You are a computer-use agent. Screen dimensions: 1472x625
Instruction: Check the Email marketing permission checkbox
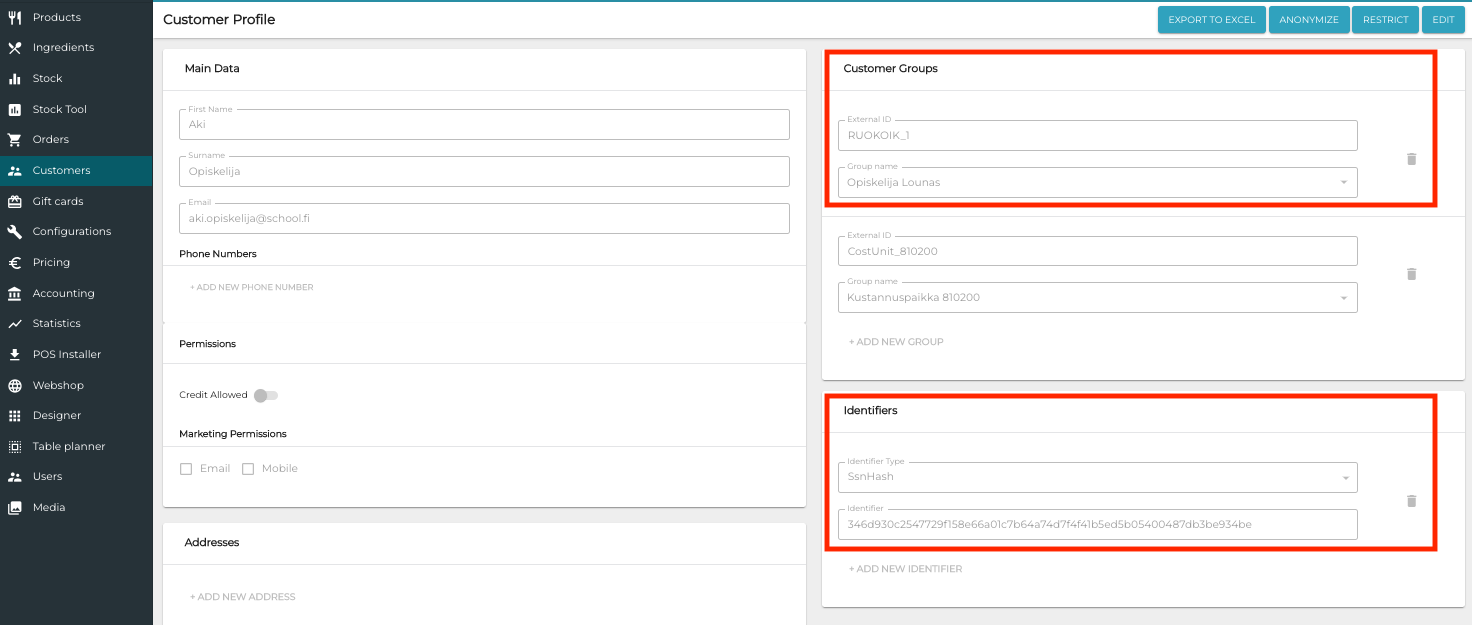pyautogui.click(x=186, y=469)
